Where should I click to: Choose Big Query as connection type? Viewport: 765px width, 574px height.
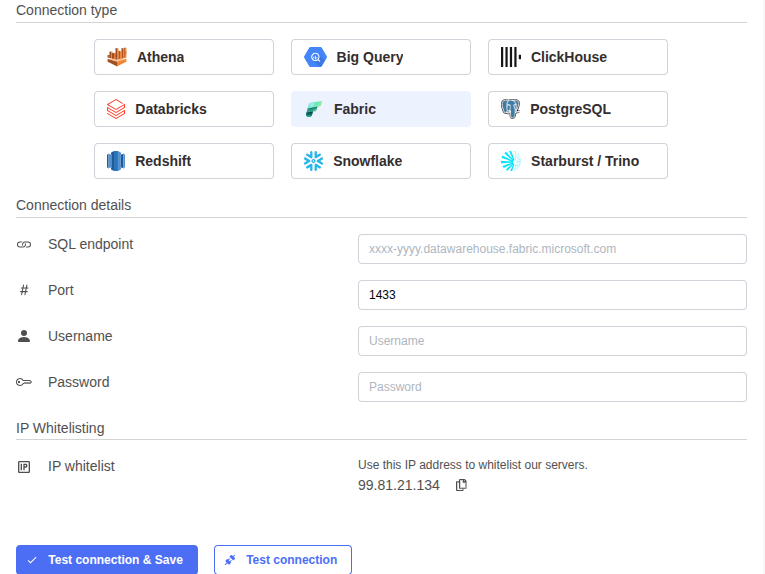[381, 57]
